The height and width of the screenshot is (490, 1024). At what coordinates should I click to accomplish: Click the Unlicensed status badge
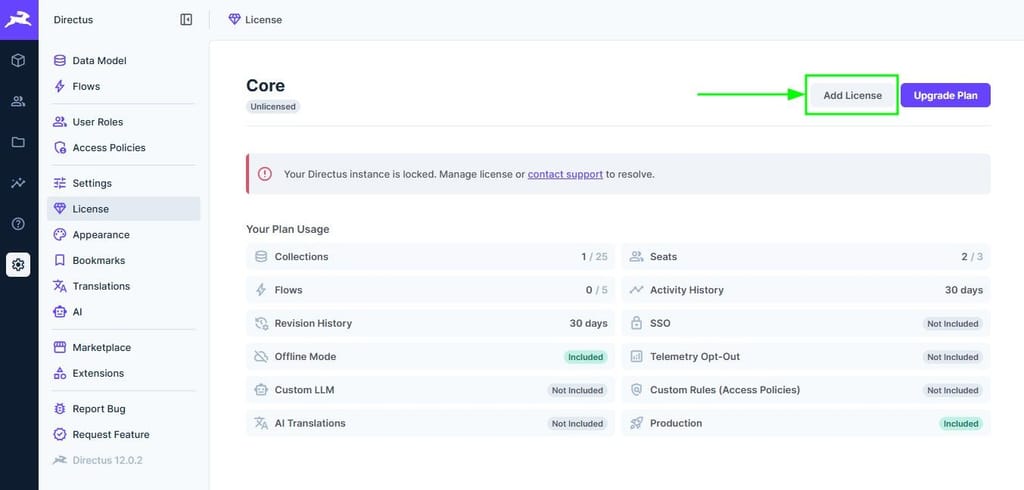(273, 106)
